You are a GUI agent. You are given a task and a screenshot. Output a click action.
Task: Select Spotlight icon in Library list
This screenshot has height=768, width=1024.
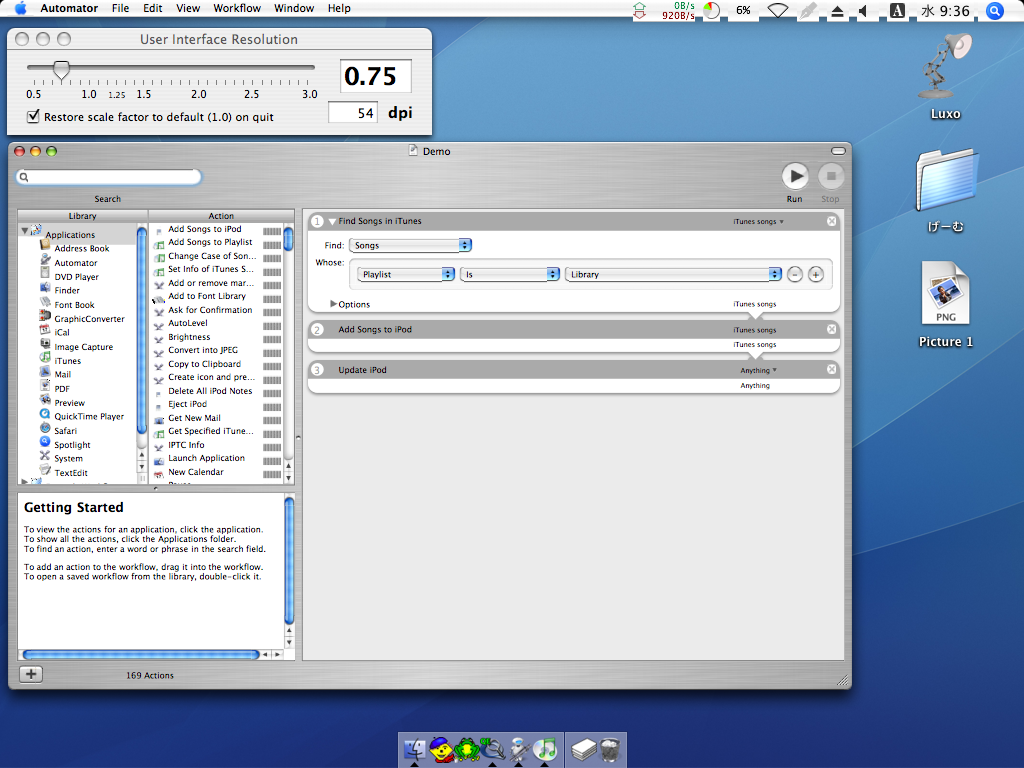coord(45,443)
